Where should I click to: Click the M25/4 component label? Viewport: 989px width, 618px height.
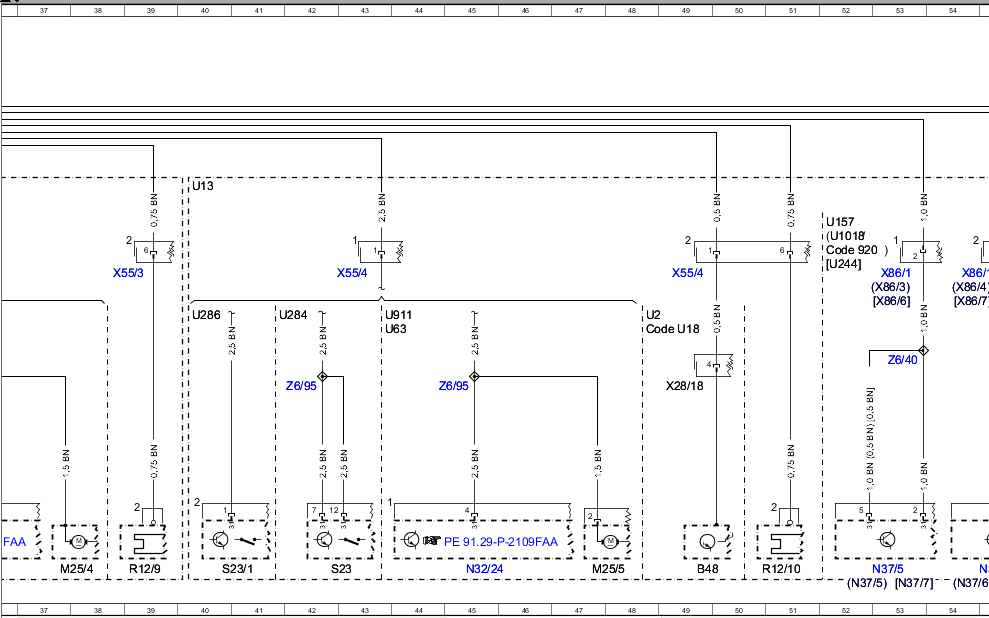(77, 569)
